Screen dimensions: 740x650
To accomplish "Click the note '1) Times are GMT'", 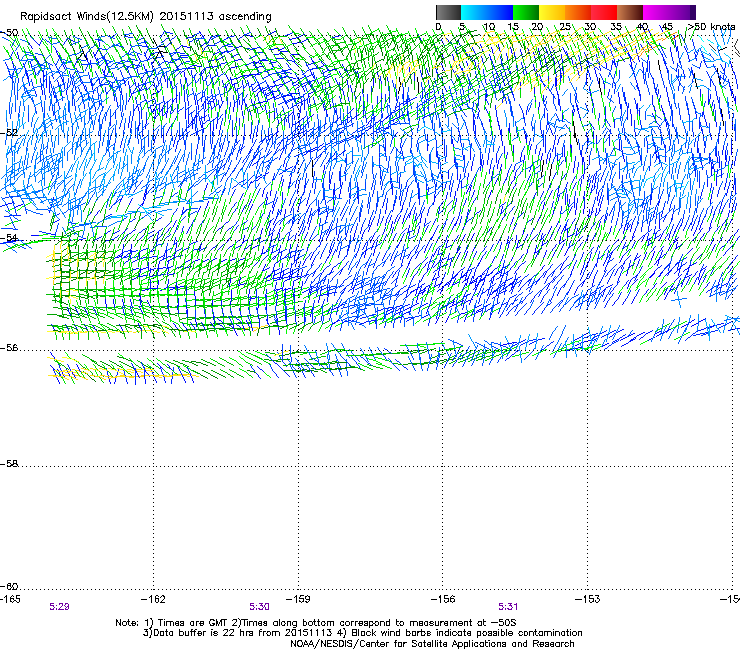I will pos(187,623).
